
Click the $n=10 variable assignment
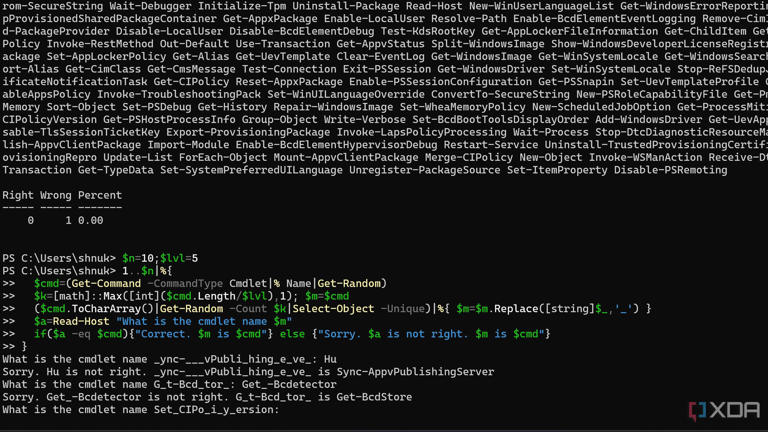point(138,258)
